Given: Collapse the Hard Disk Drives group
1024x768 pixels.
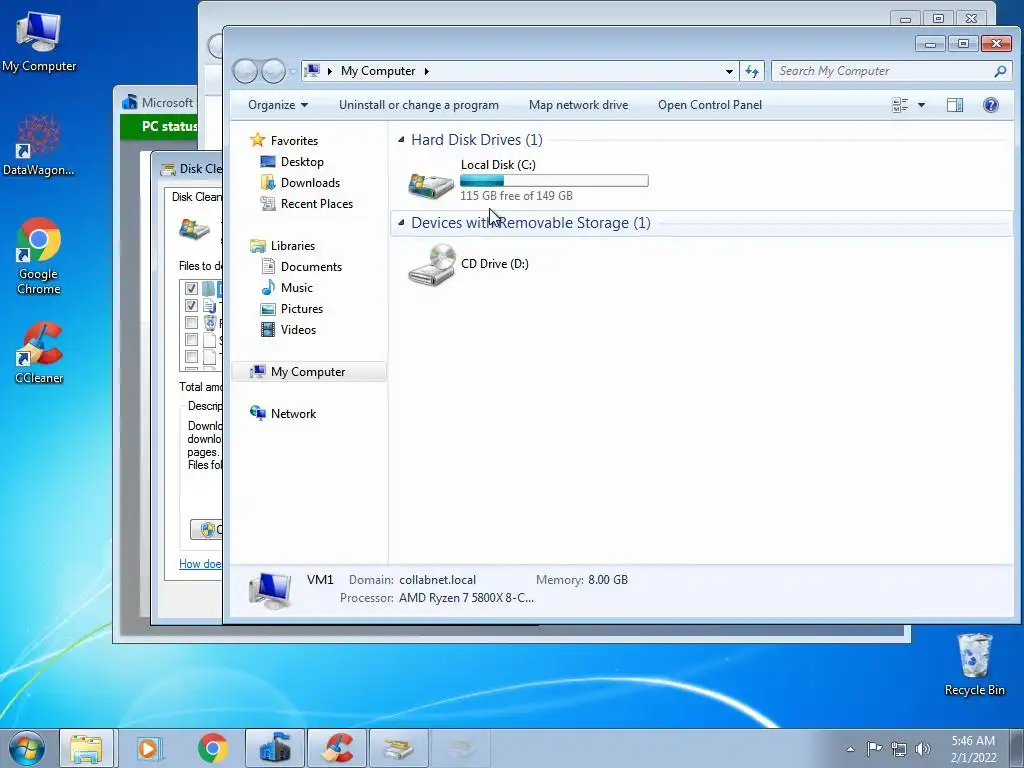Looking at the screenshot, I should coord(401,139).
